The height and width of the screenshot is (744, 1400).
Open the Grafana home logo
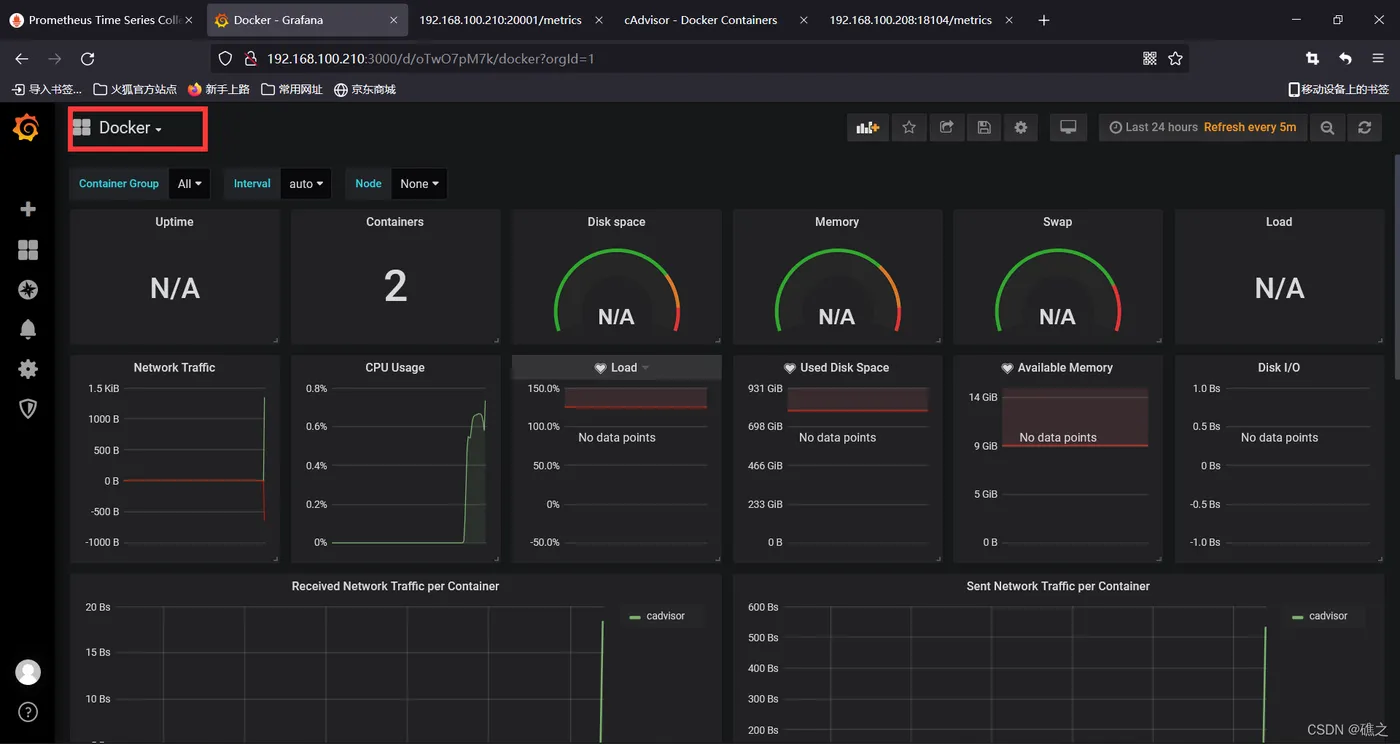27,128
